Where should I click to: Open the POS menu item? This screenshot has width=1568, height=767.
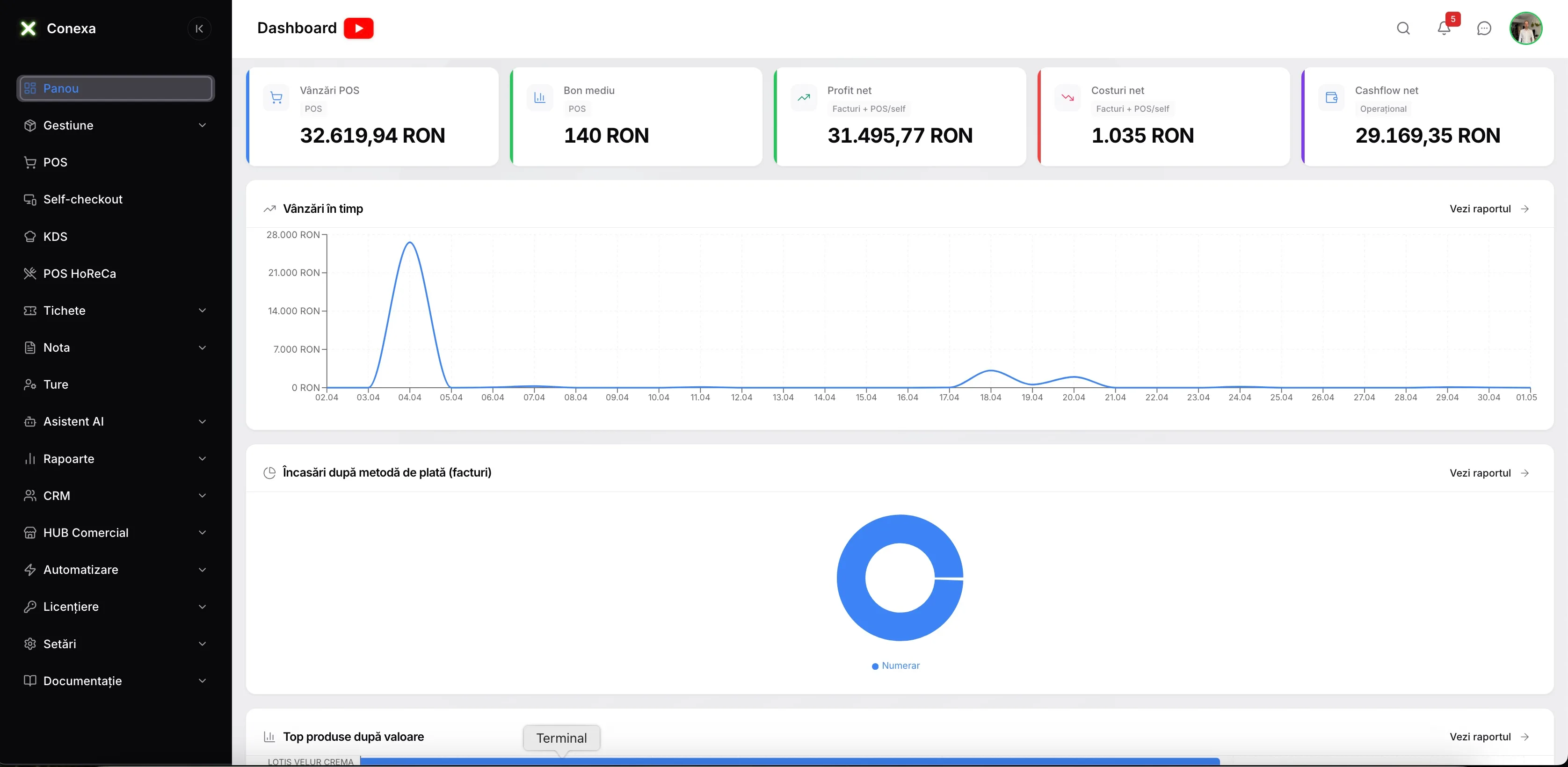tap(116, 163)
